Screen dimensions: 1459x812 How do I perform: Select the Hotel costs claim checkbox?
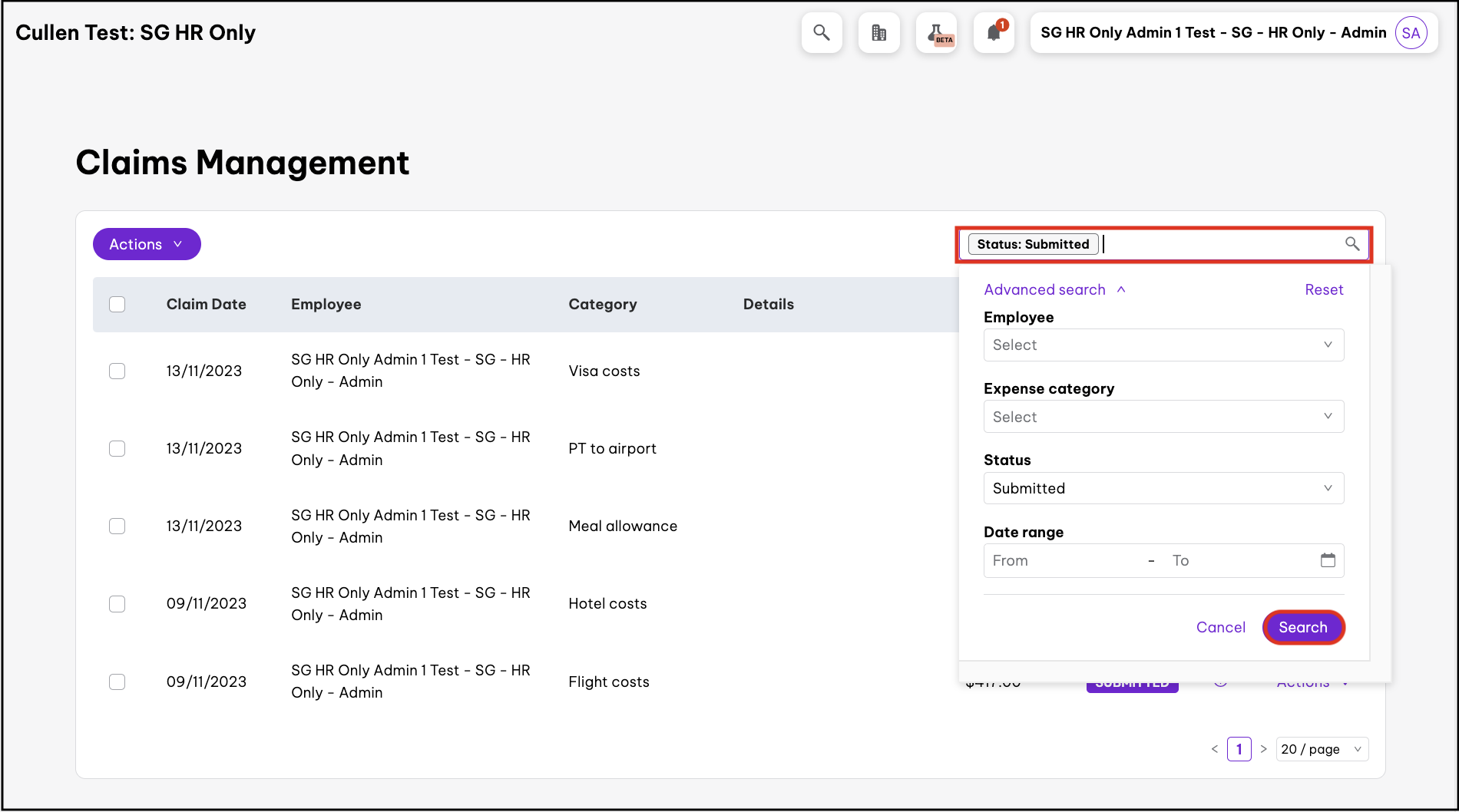(117, 604)
